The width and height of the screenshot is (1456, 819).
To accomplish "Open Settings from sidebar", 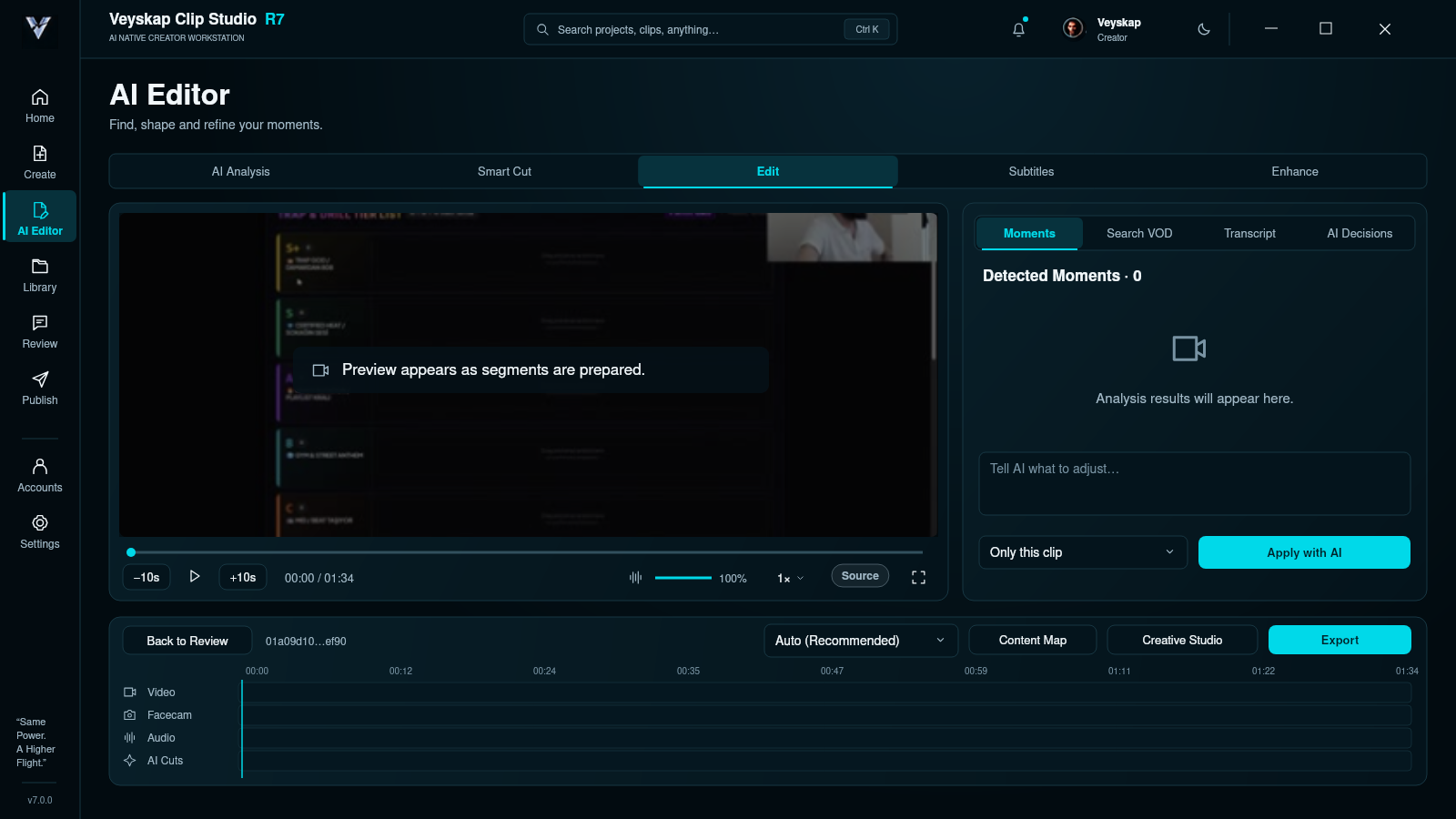I will pos(40,531).
